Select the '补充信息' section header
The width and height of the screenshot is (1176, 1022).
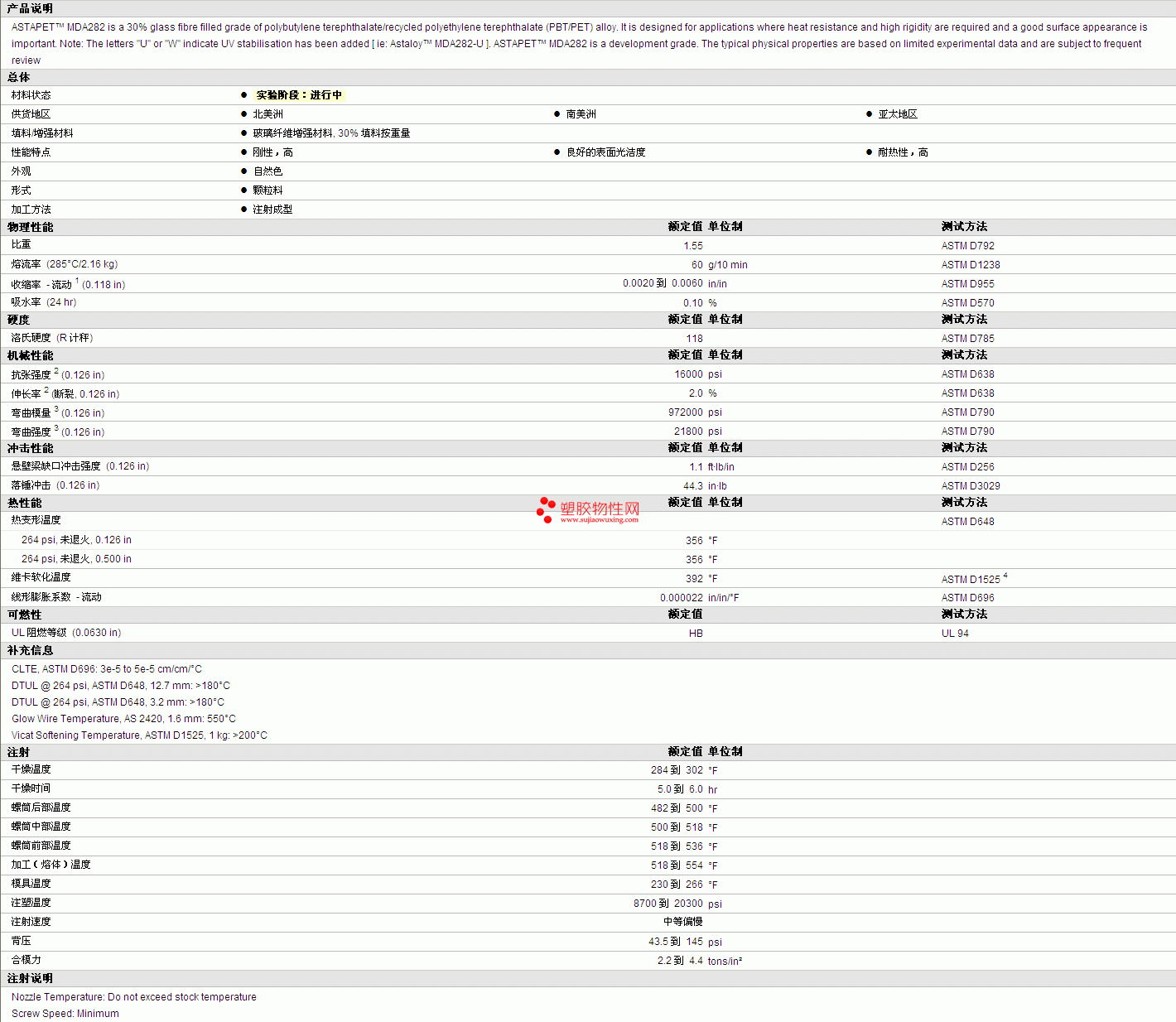(x=30, y=650)
